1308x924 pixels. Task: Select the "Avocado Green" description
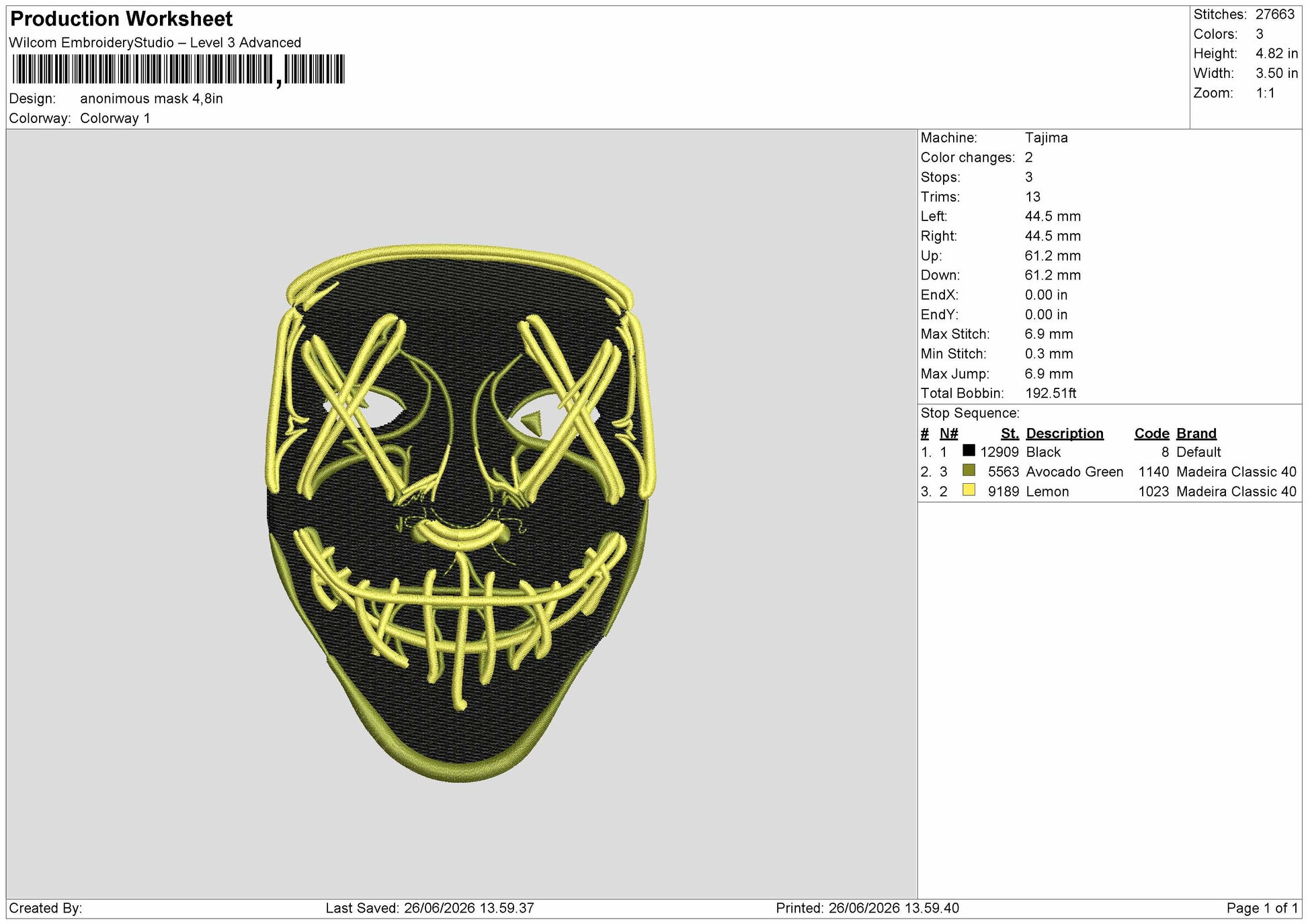point(1075,472)
